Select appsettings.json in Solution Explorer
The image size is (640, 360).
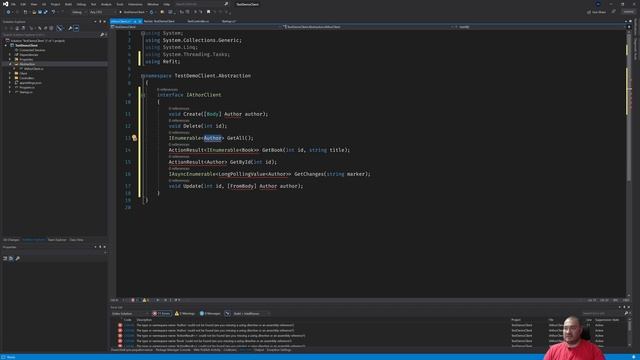tap(30, 83)
